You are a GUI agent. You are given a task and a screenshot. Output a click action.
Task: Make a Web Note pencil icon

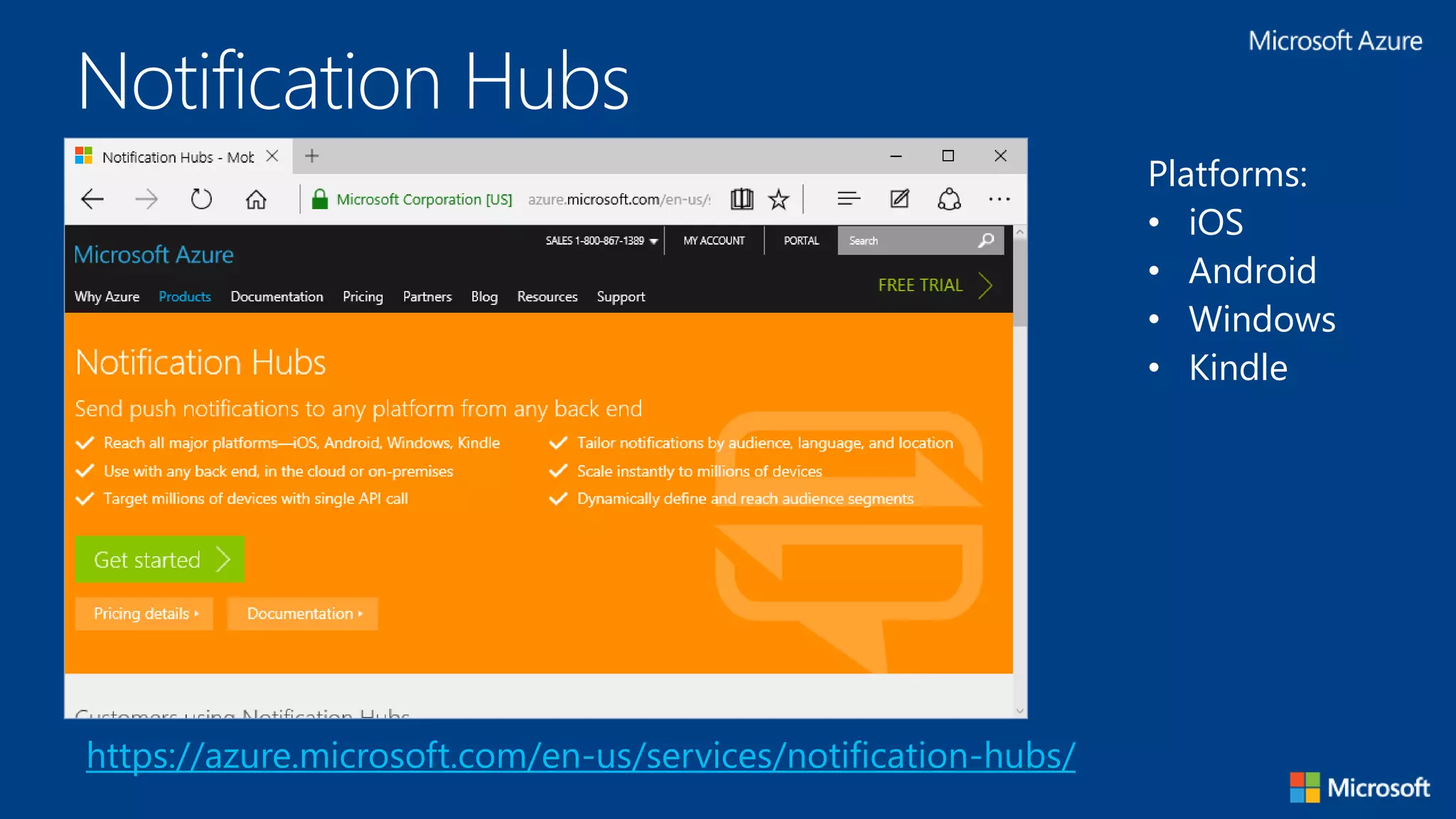900,199
